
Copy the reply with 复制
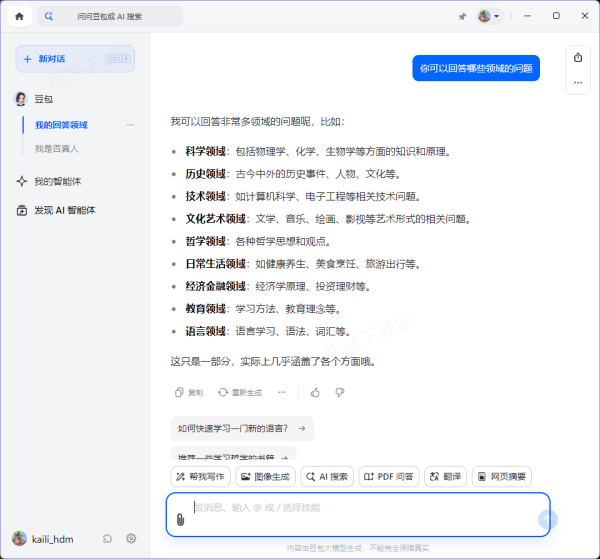tap(189, 393)
